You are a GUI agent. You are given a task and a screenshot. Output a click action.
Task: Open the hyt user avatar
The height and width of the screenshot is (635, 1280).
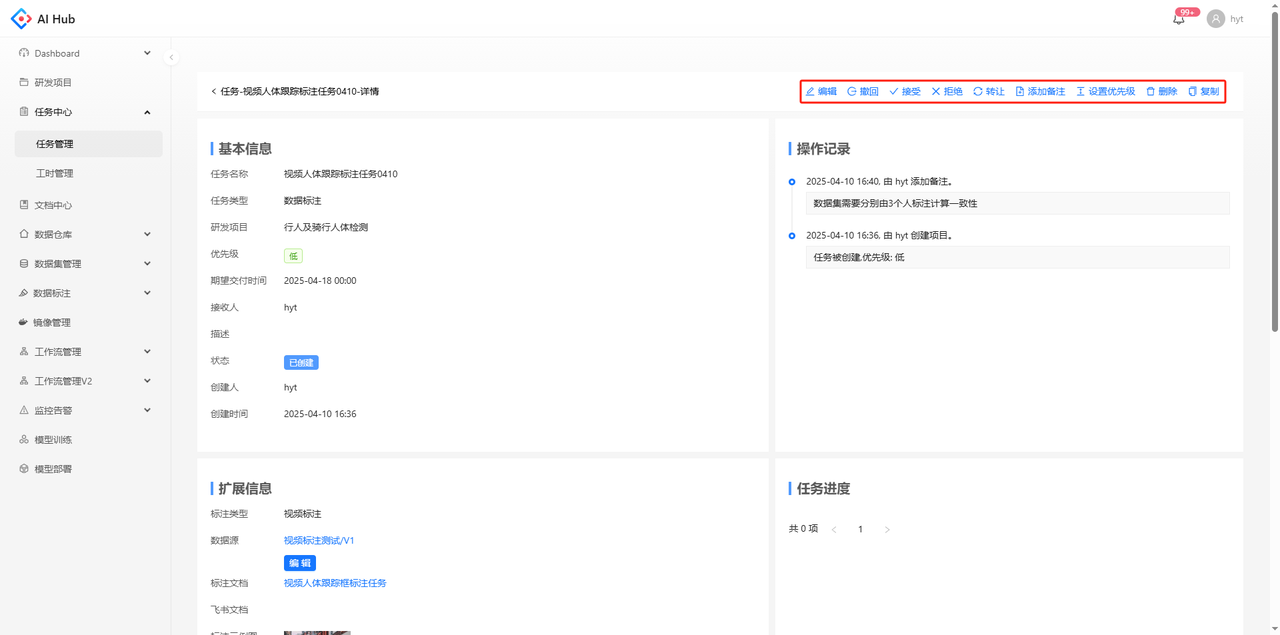coord(1215,19)
